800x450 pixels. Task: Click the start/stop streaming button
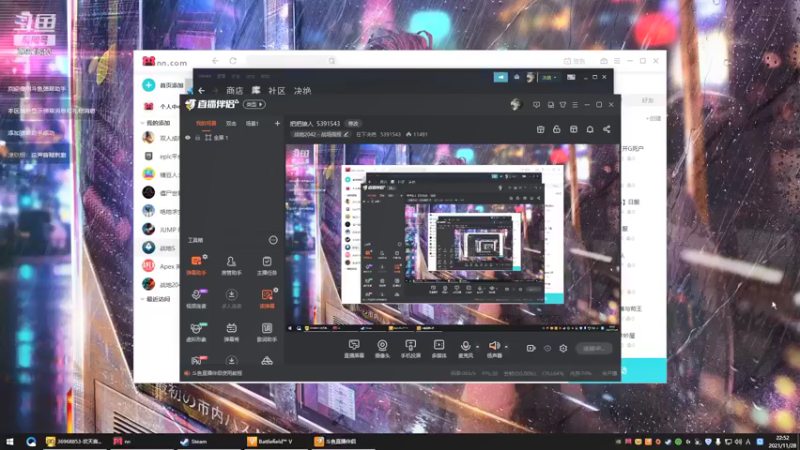(x=594, y=348)
